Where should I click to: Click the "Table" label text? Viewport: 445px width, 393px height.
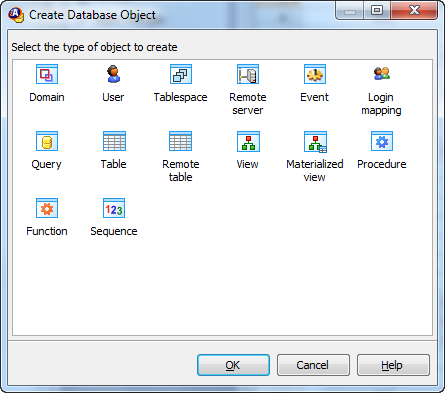tap(114, 164)
